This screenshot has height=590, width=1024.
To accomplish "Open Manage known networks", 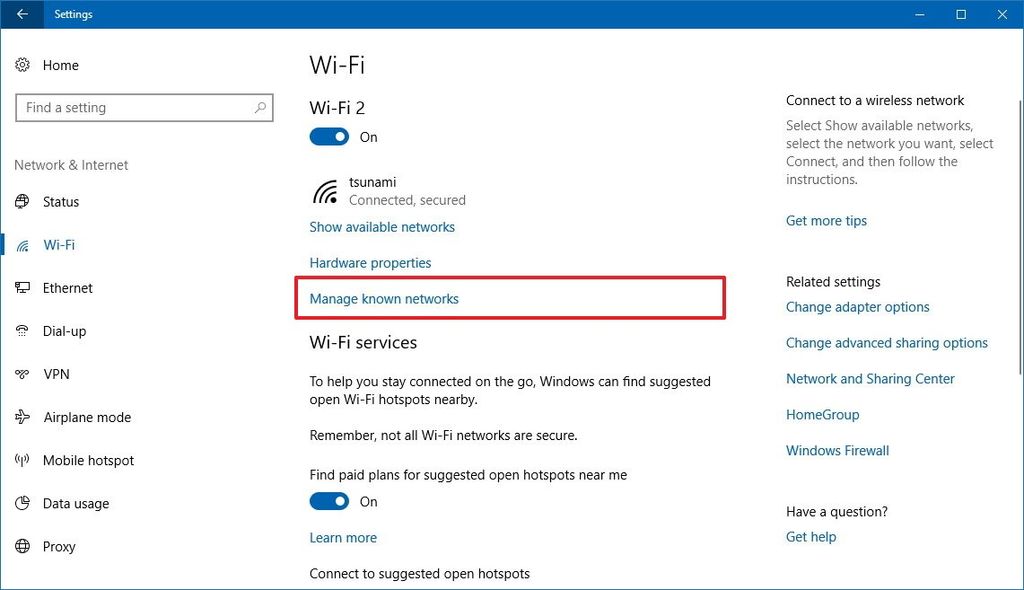I will (x=384, y=299).
